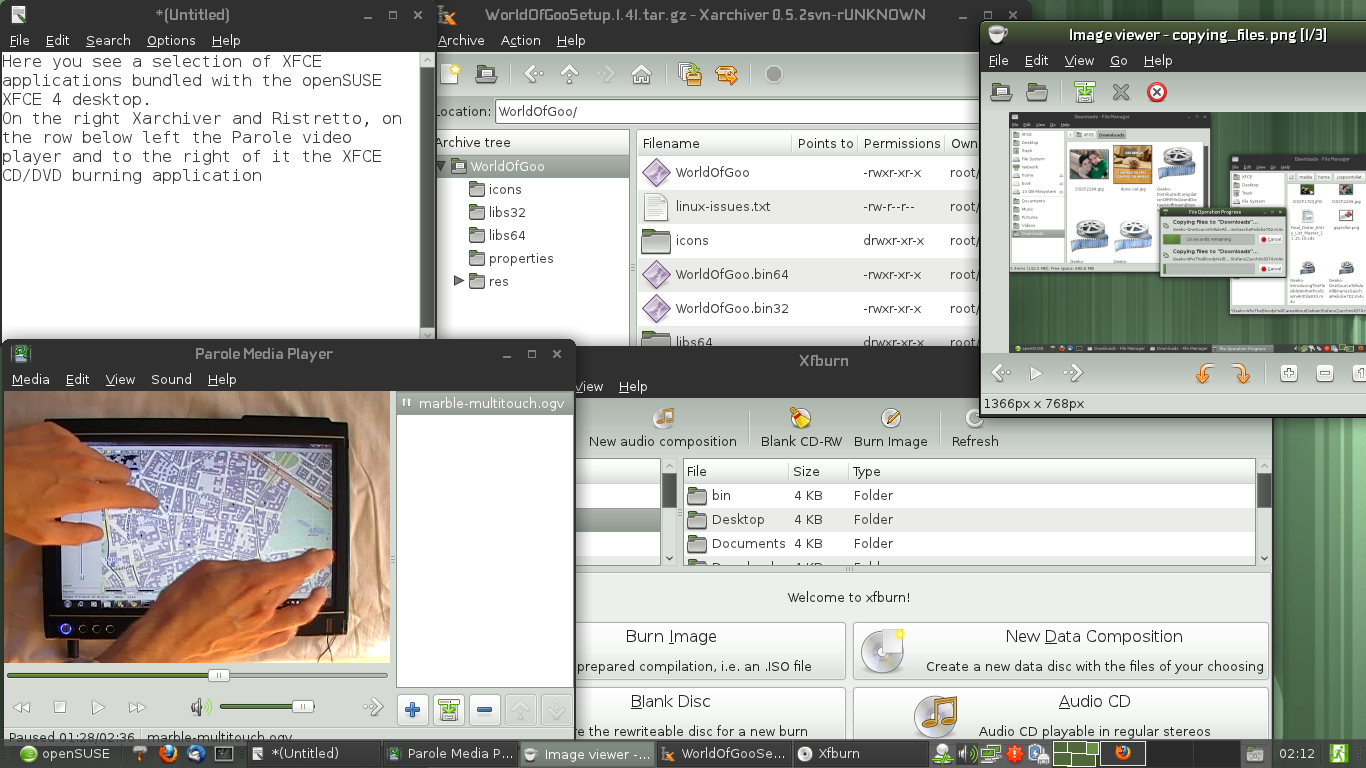The image size is (1366, 768).
Task: Zoom in on copying_files.png image
Action: click(1288, 372)
